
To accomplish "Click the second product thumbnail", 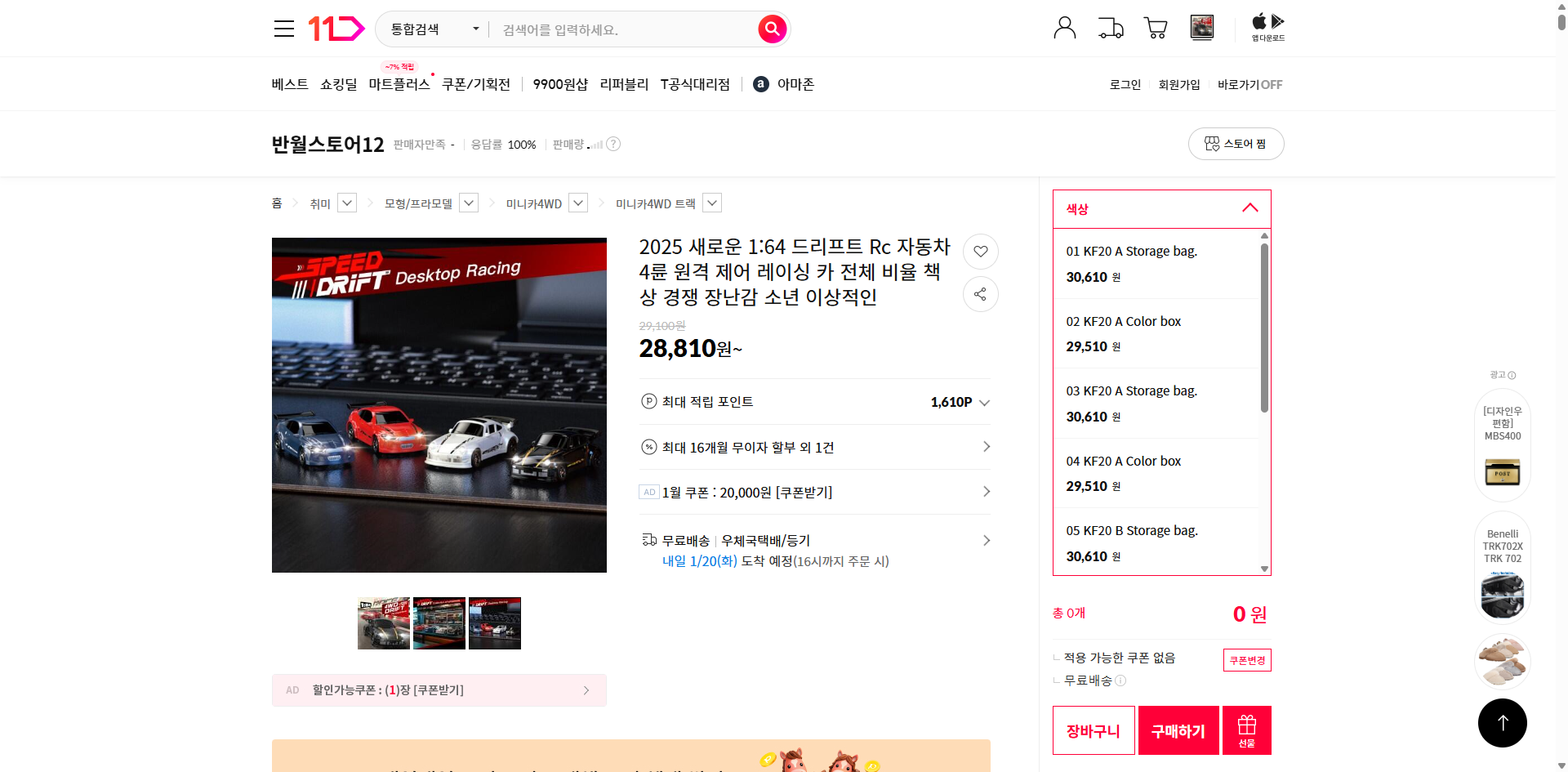I will click(439, 623).
